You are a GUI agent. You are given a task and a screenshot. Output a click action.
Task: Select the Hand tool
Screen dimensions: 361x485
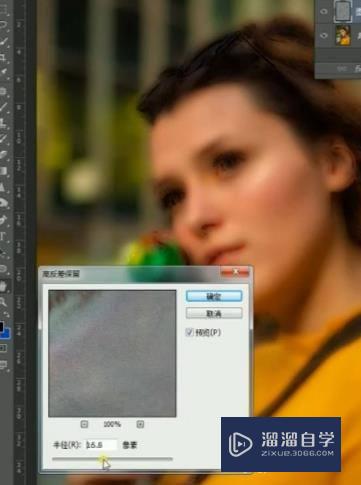4,286
